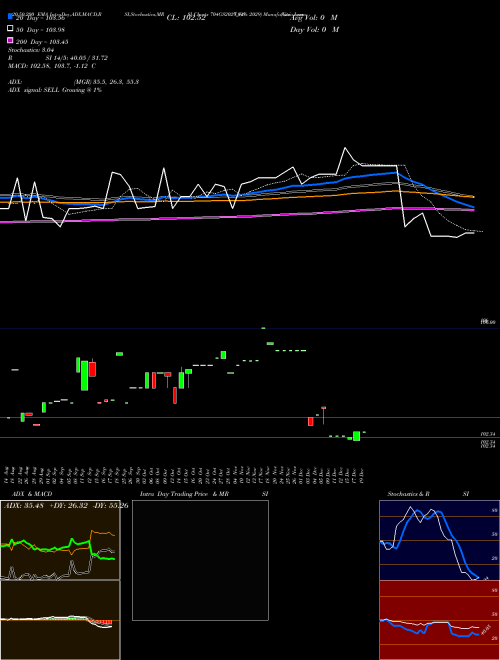
Task: Click the 'ADX & MACD' panel title
Action: (x=32, y=494)
